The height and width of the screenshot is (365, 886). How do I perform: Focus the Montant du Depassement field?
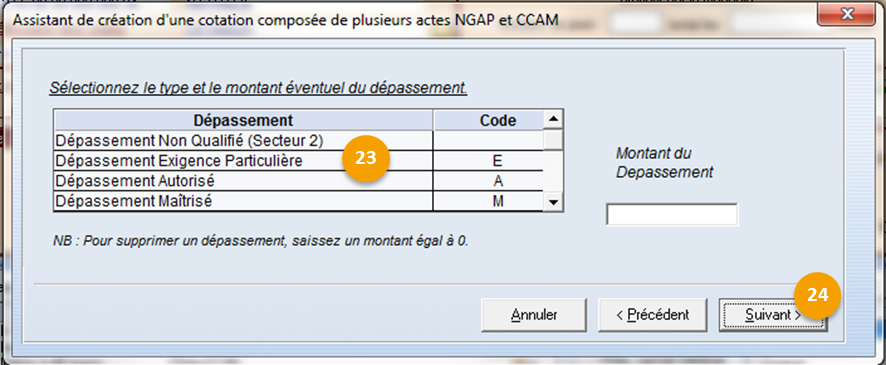tap(672, 215)
